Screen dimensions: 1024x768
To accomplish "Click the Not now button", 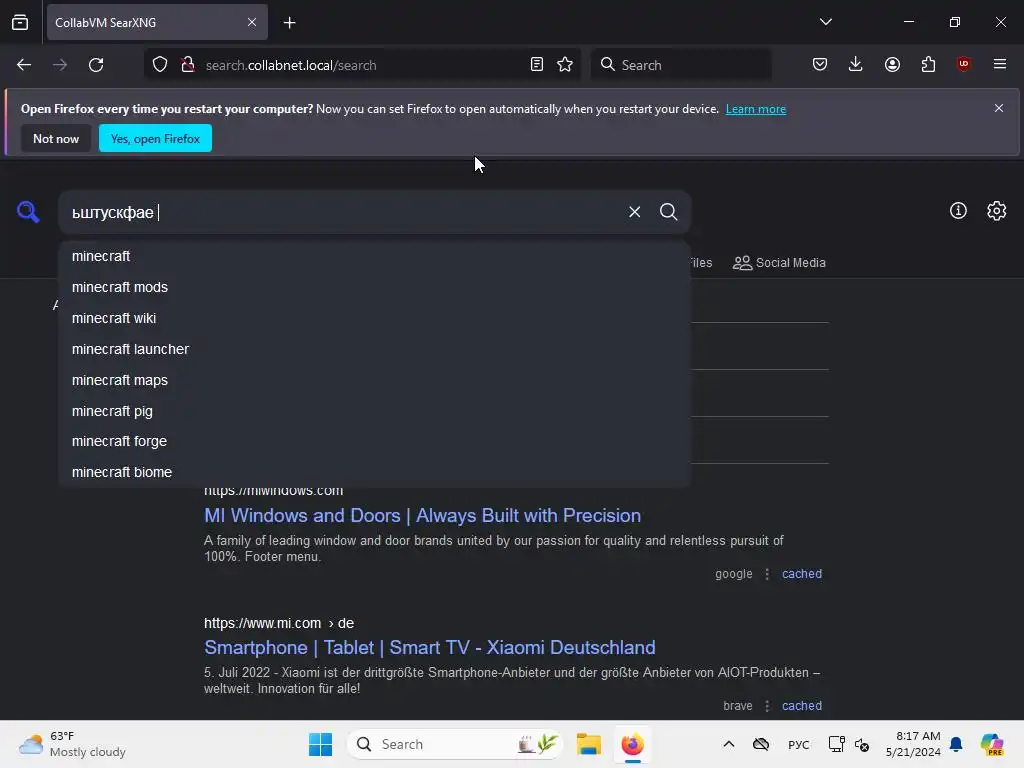I will coord(56,138).
